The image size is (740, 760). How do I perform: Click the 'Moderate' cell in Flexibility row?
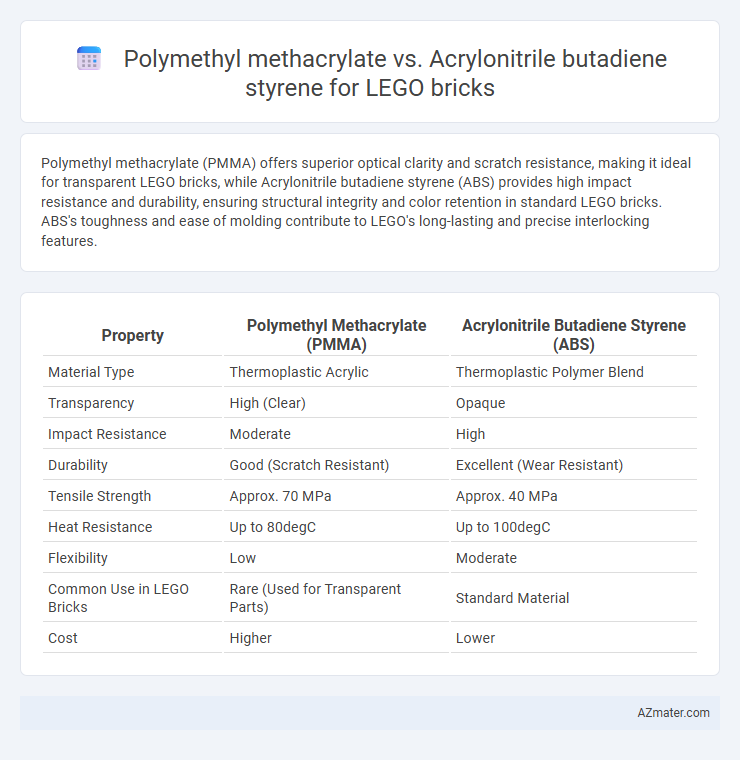pyautogui.click(x=486, y=558)
